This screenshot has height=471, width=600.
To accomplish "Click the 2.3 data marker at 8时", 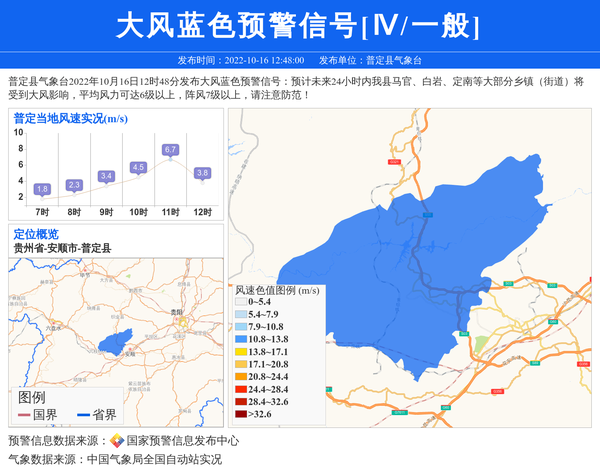I will point(74,185).
